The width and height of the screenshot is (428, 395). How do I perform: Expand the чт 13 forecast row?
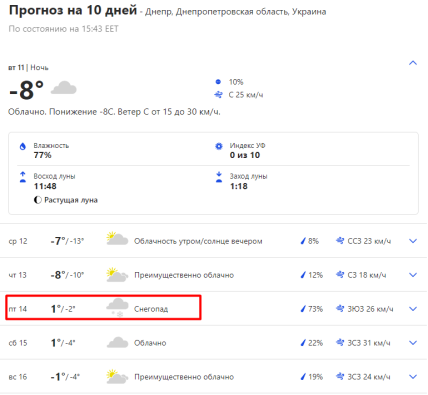coord(413,275)
